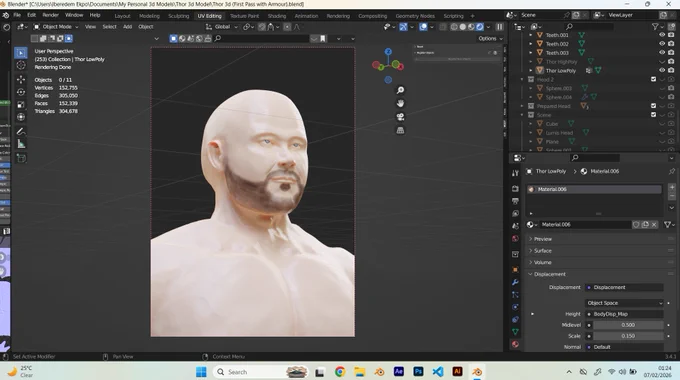Toggle camera view icon in viewport
This screenshot has height=380, width=680.
coord(400,117)
